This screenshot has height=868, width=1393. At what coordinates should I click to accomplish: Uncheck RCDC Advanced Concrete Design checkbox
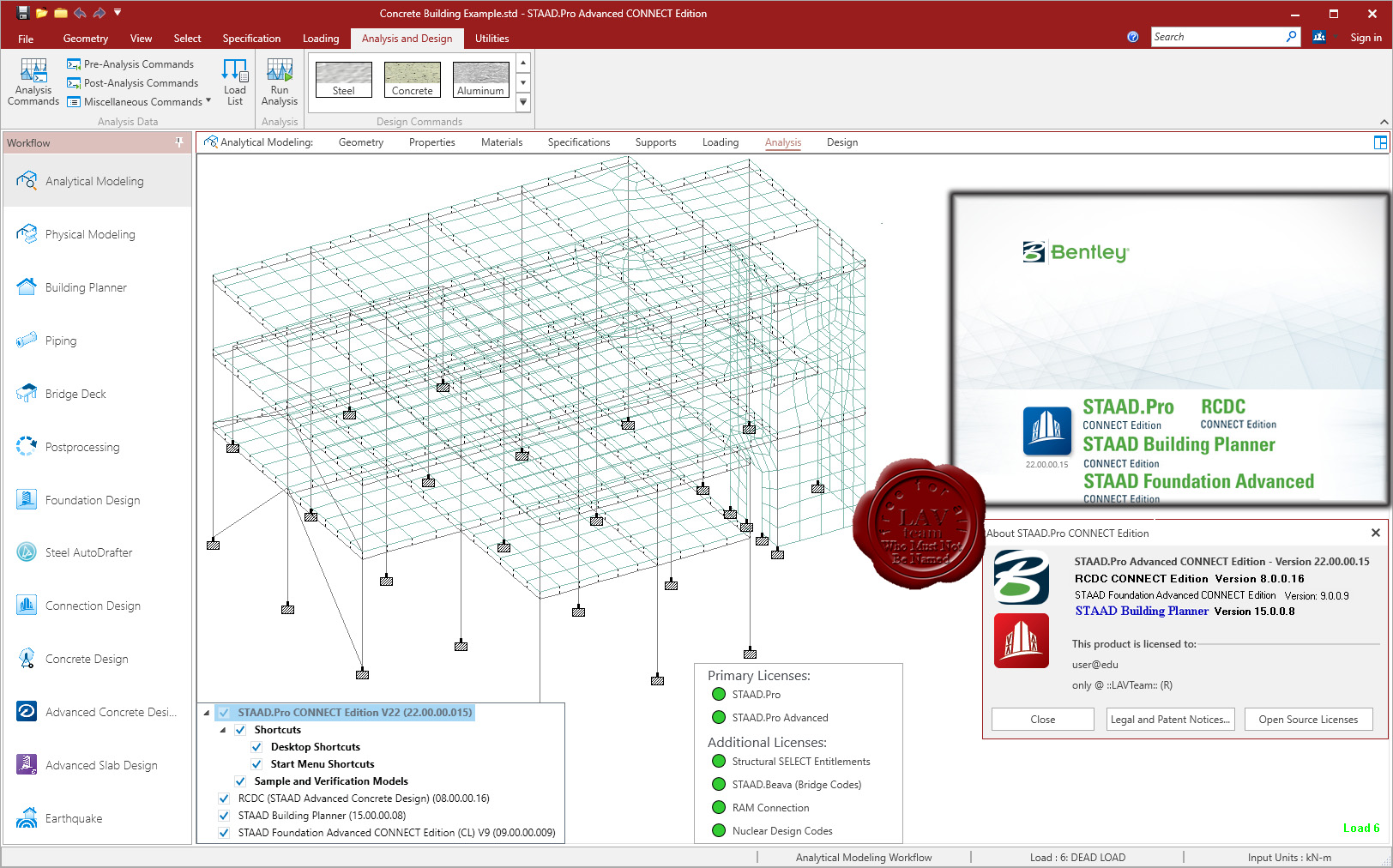point(224,799)
